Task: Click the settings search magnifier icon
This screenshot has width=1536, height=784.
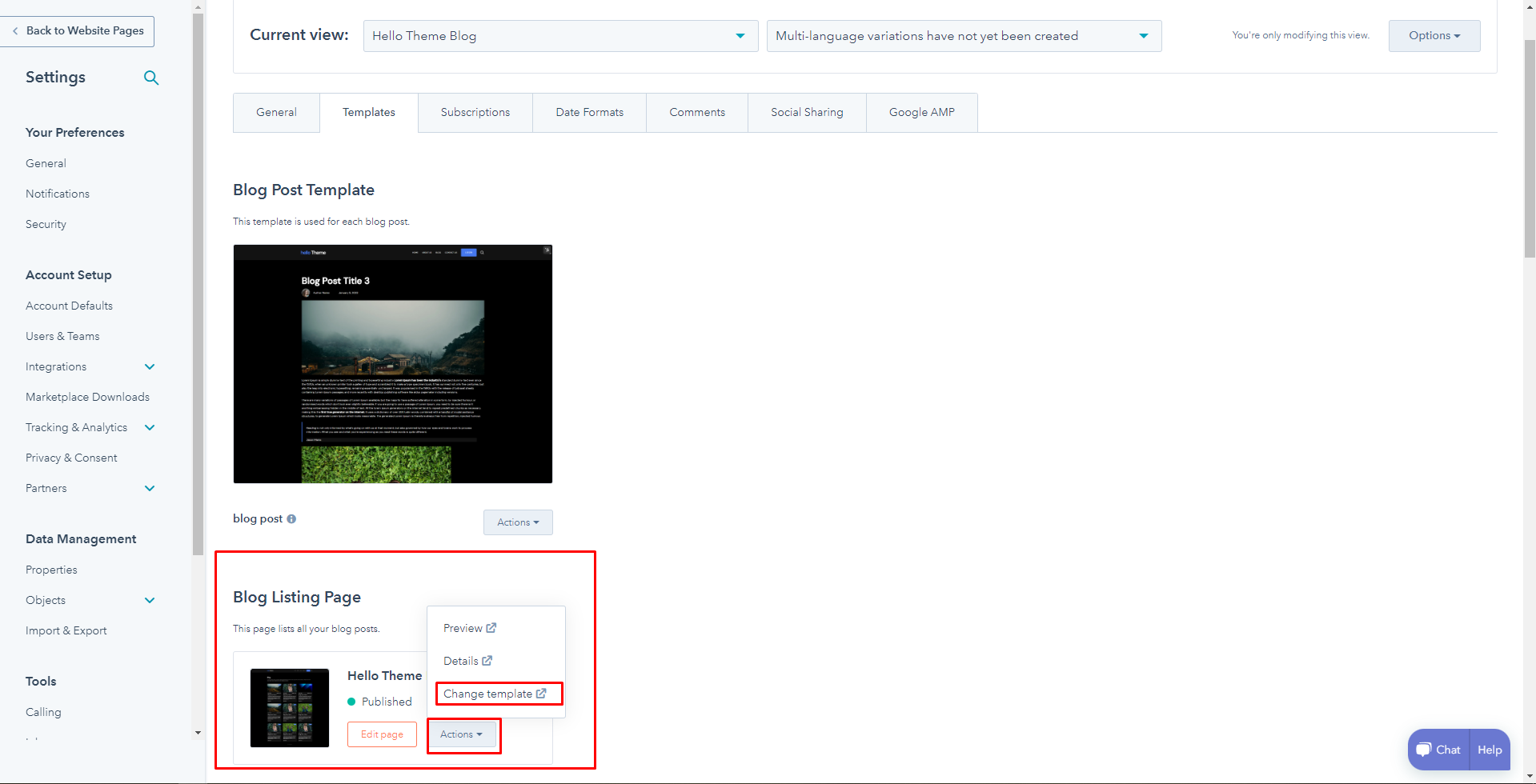Action: [x=150, y=78]
